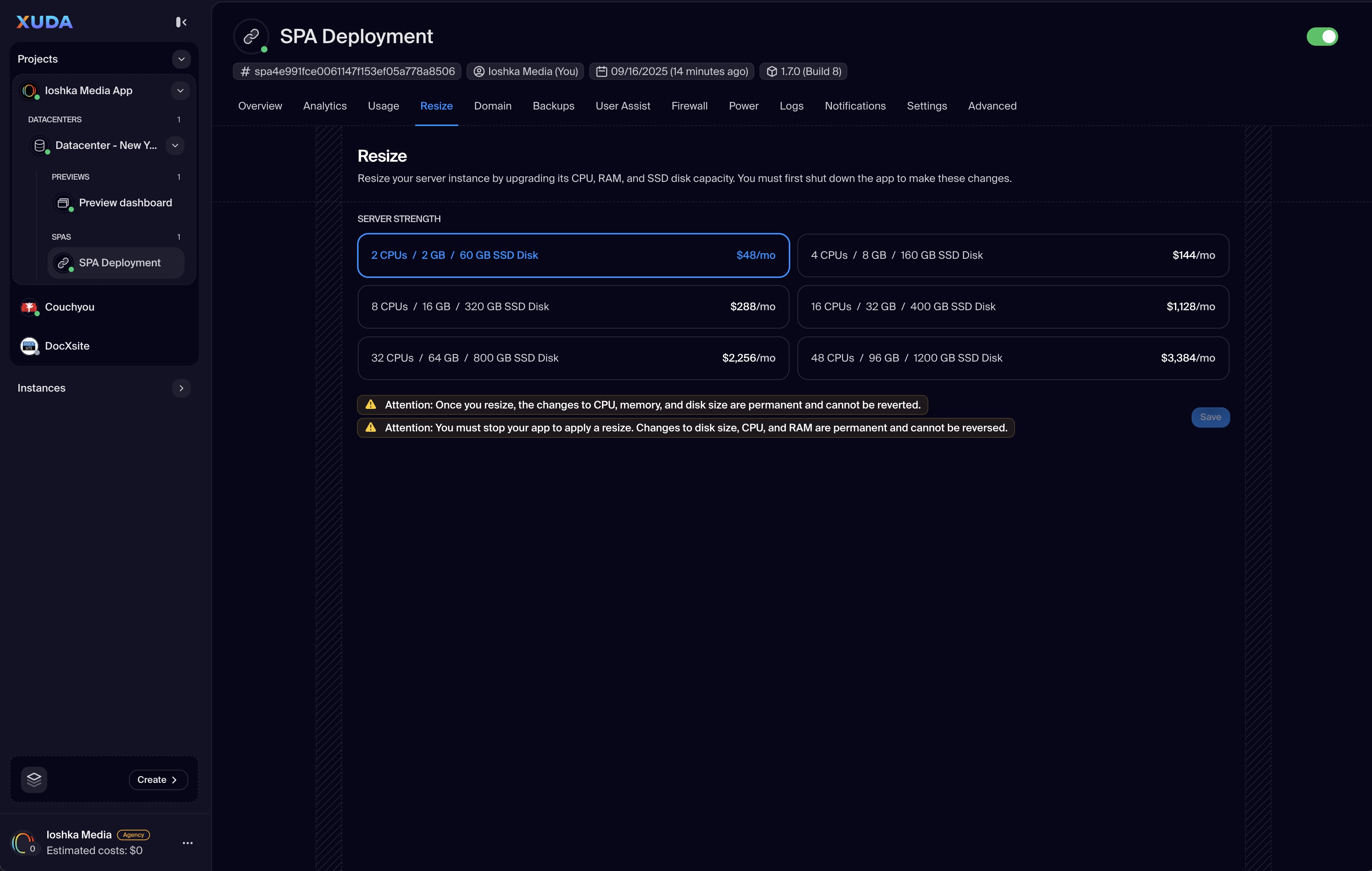The width and height of the screenshot is (1372, 871).
Task: Click the SPA Deployment link icon in header
Action: pos(251,36)
